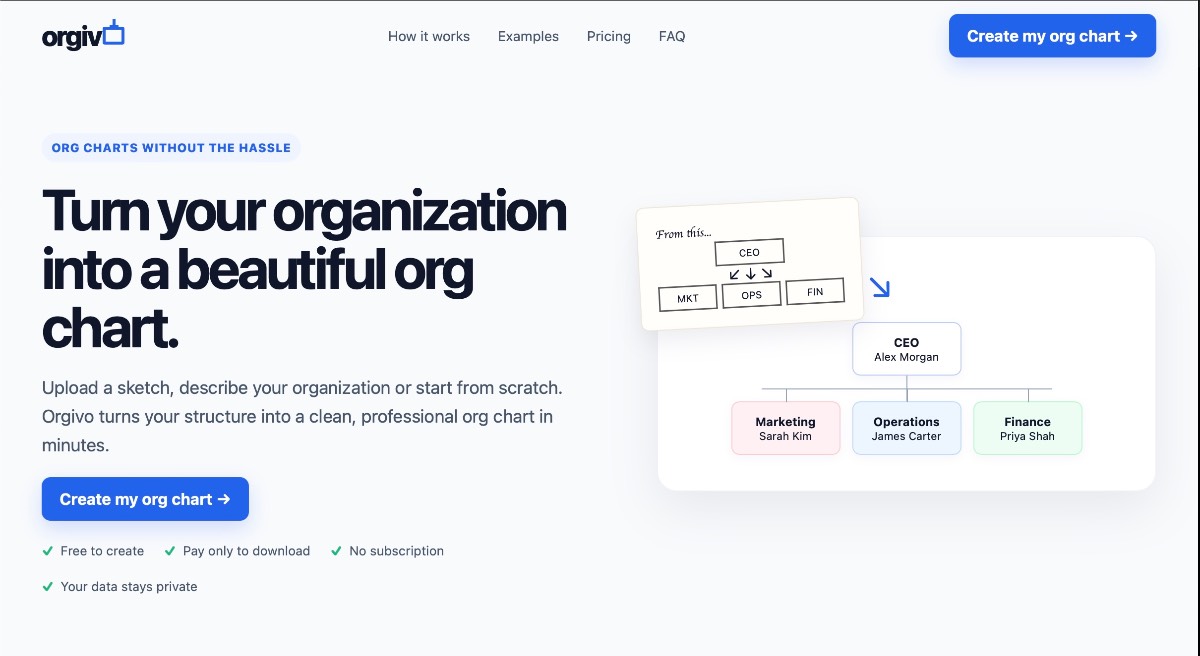This screenshot has width=1200, height=656.
Task: Click the hero Create my org chart button
Action: [145, 499]
